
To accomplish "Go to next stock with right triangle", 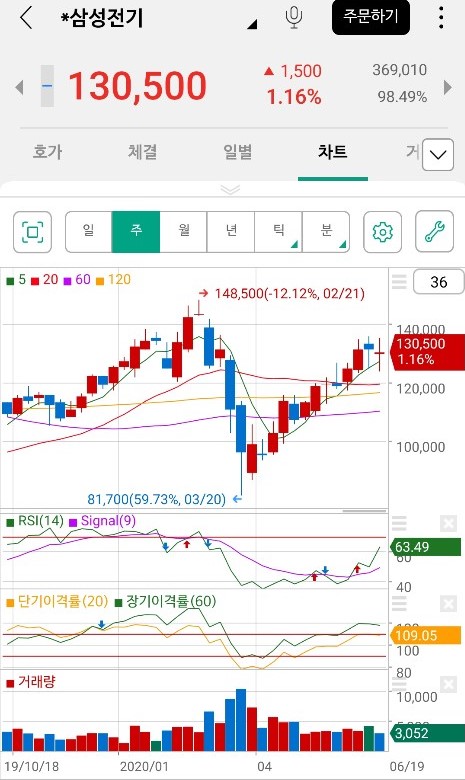I will [x=448, y=88].
